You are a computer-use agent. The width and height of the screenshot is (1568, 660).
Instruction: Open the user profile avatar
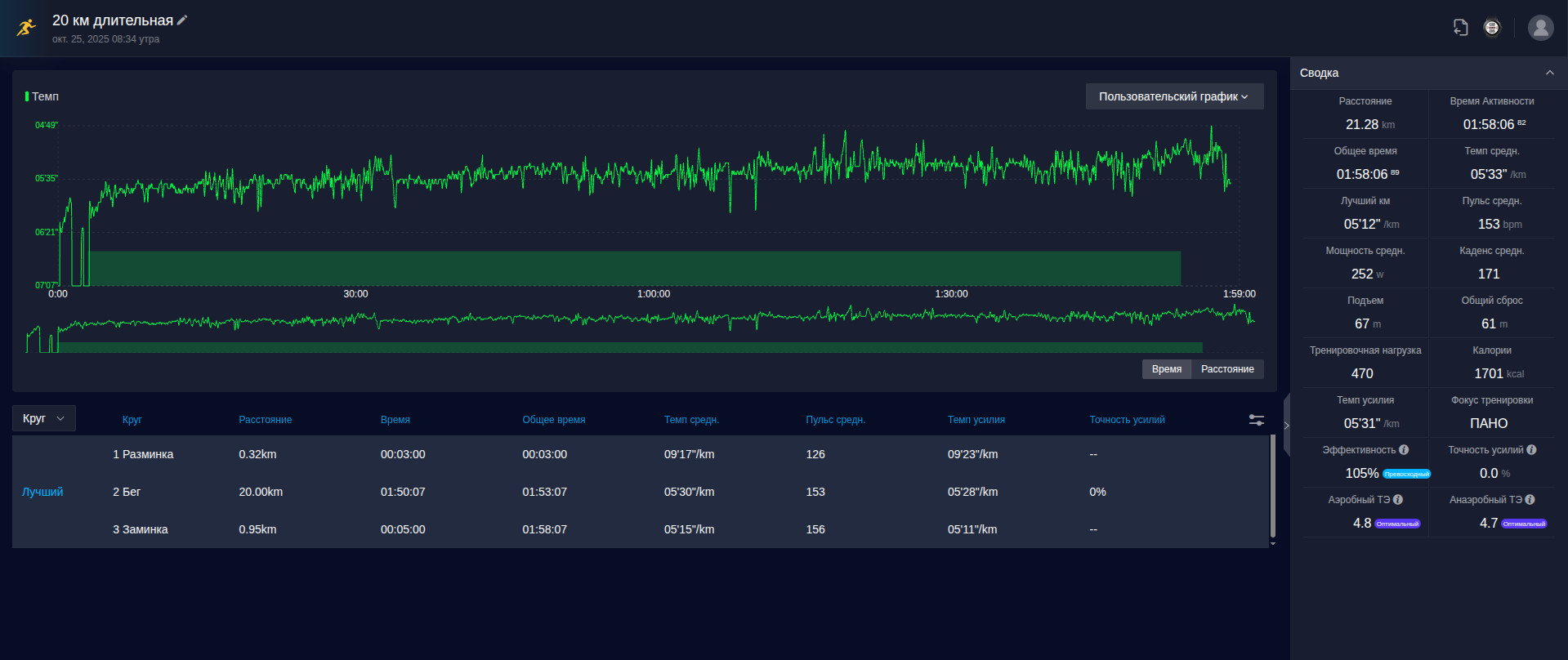(x=1540, y=28)
